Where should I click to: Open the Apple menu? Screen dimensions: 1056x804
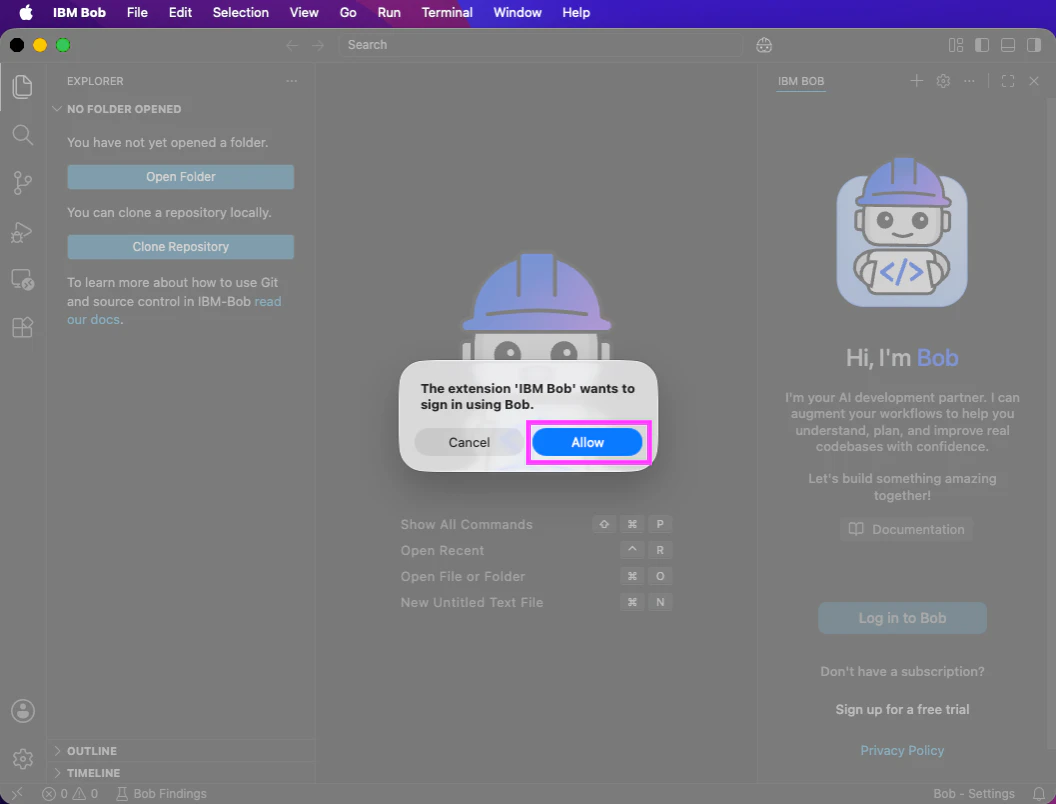(x=25, y=13)
